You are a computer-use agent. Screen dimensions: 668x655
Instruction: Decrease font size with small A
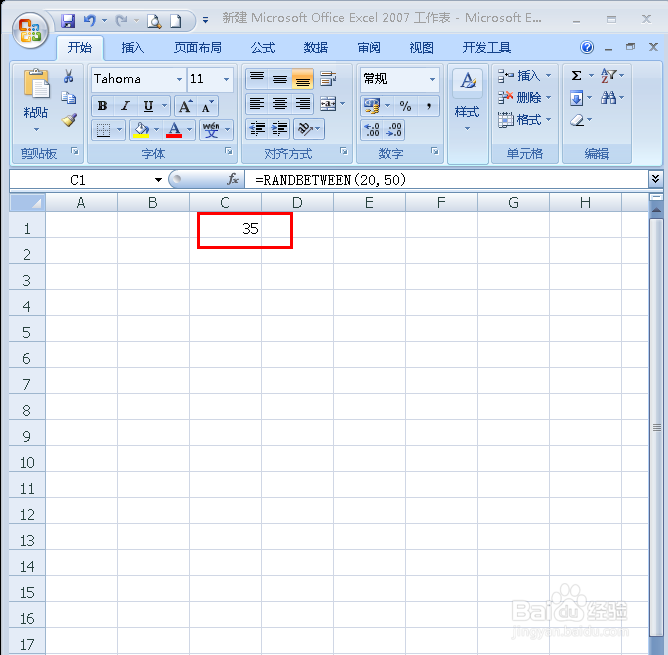click(207, 106)
